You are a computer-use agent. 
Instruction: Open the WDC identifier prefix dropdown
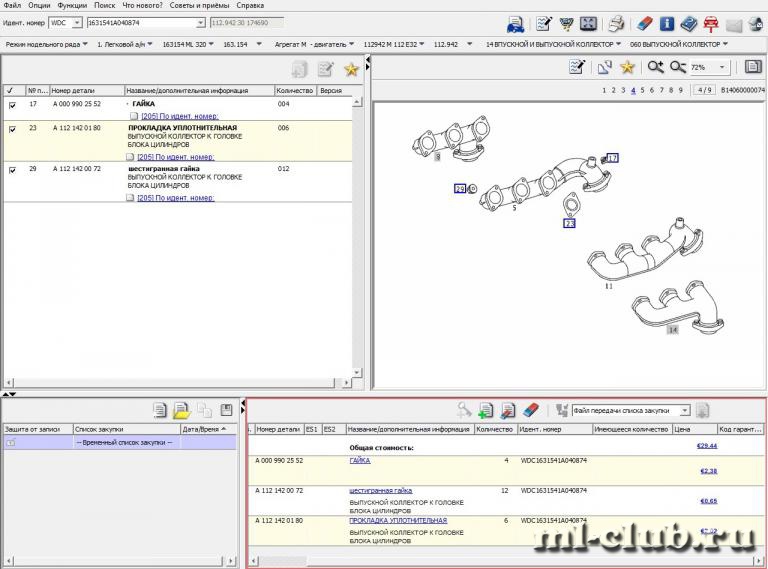tap(77, 22)
